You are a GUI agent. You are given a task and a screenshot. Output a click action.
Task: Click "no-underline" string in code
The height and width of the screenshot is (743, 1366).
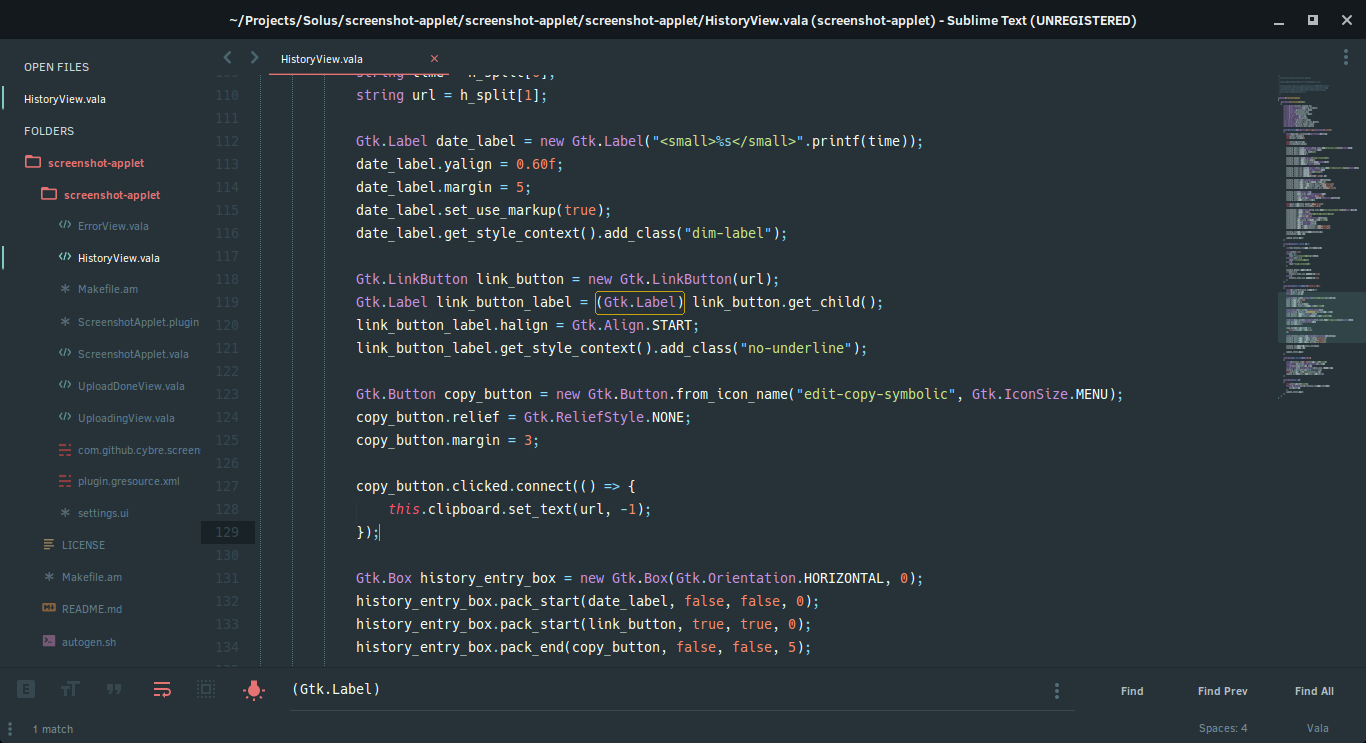795,348
